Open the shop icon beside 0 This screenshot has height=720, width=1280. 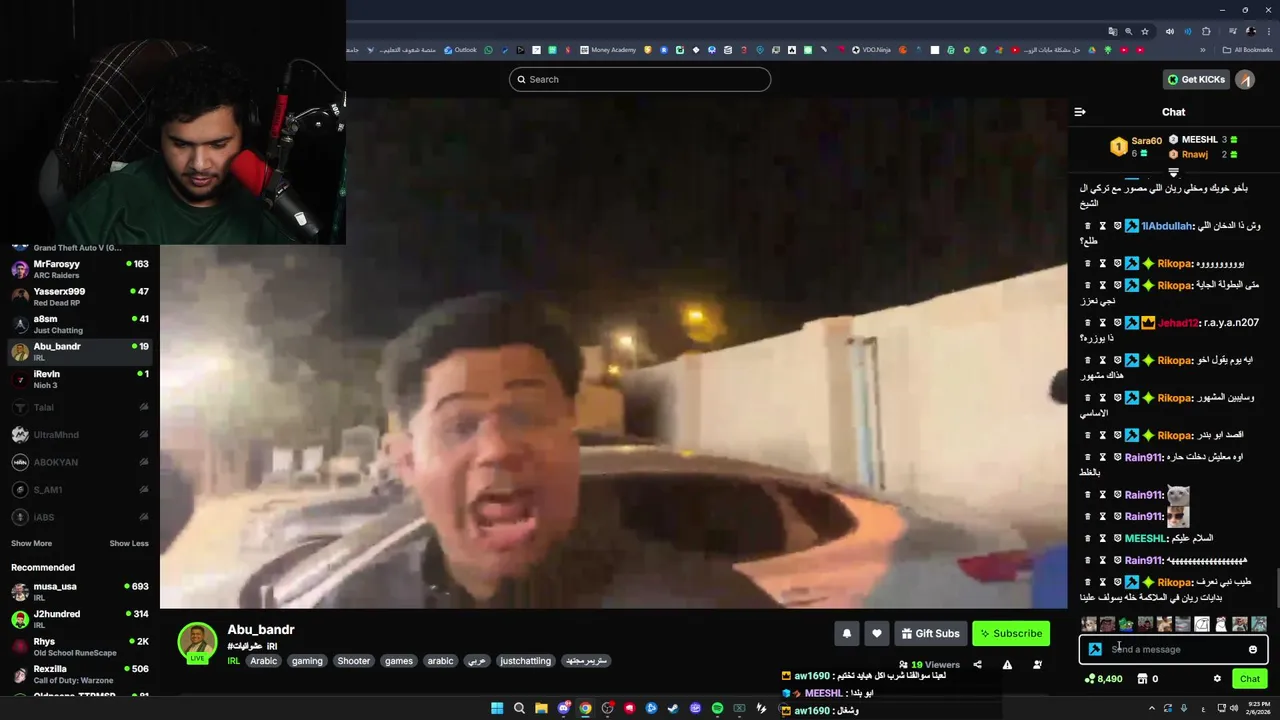(x=1142, y=679)
